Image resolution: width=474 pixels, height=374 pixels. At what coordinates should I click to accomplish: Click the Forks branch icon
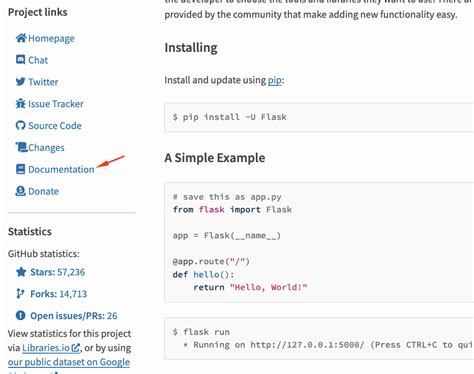20,294
